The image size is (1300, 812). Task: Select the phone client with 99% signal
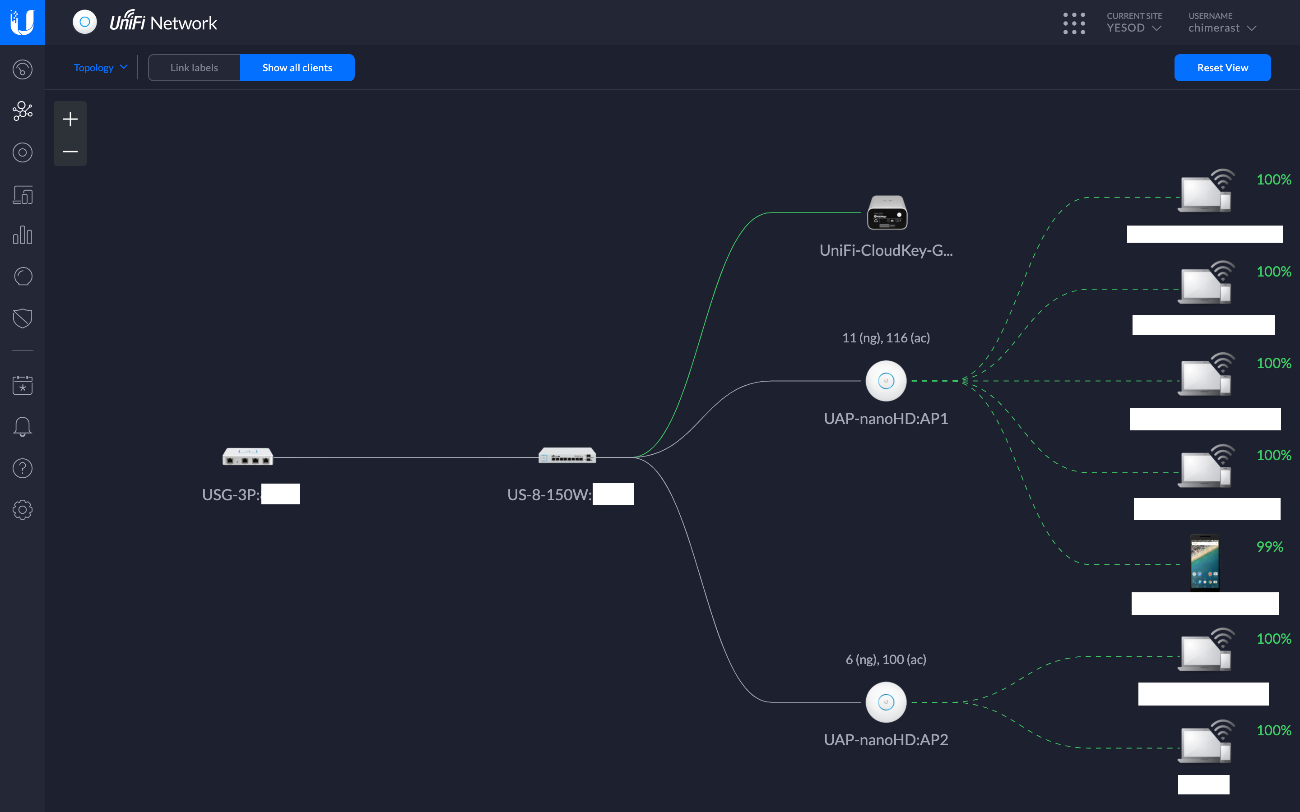[1204, 562]
